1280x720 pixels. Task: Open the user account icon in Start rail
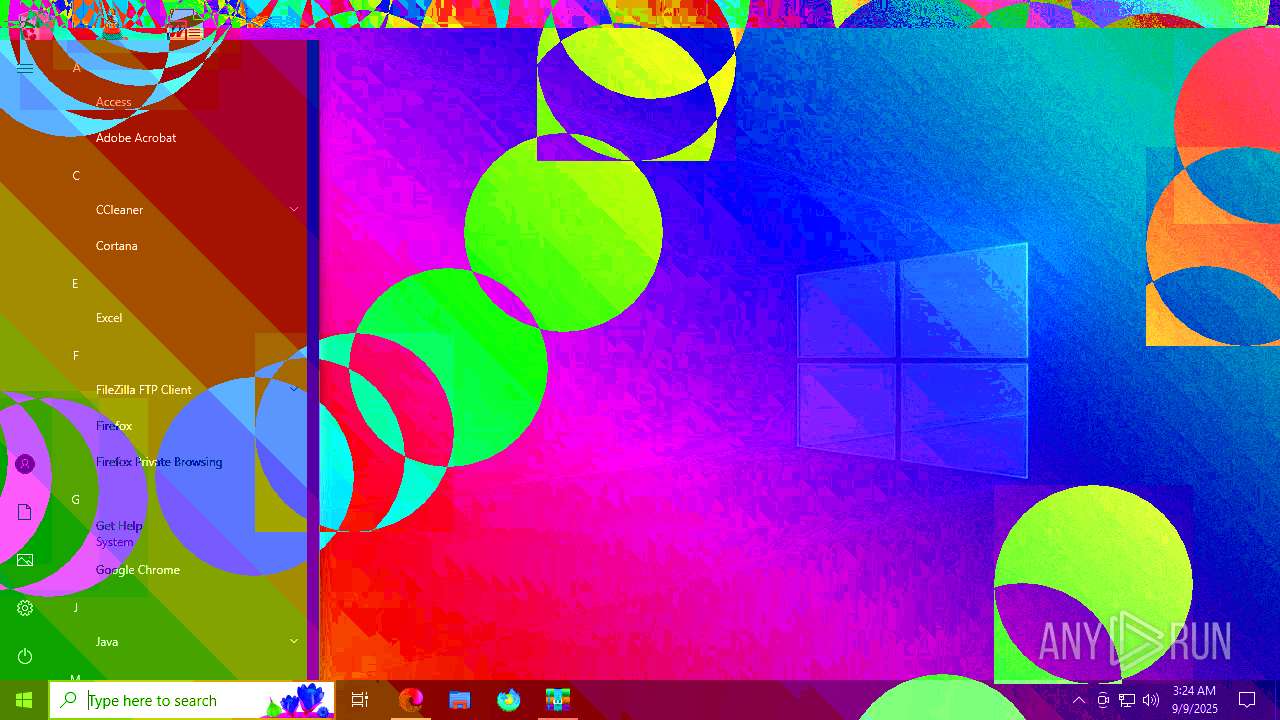coord(25,464)
